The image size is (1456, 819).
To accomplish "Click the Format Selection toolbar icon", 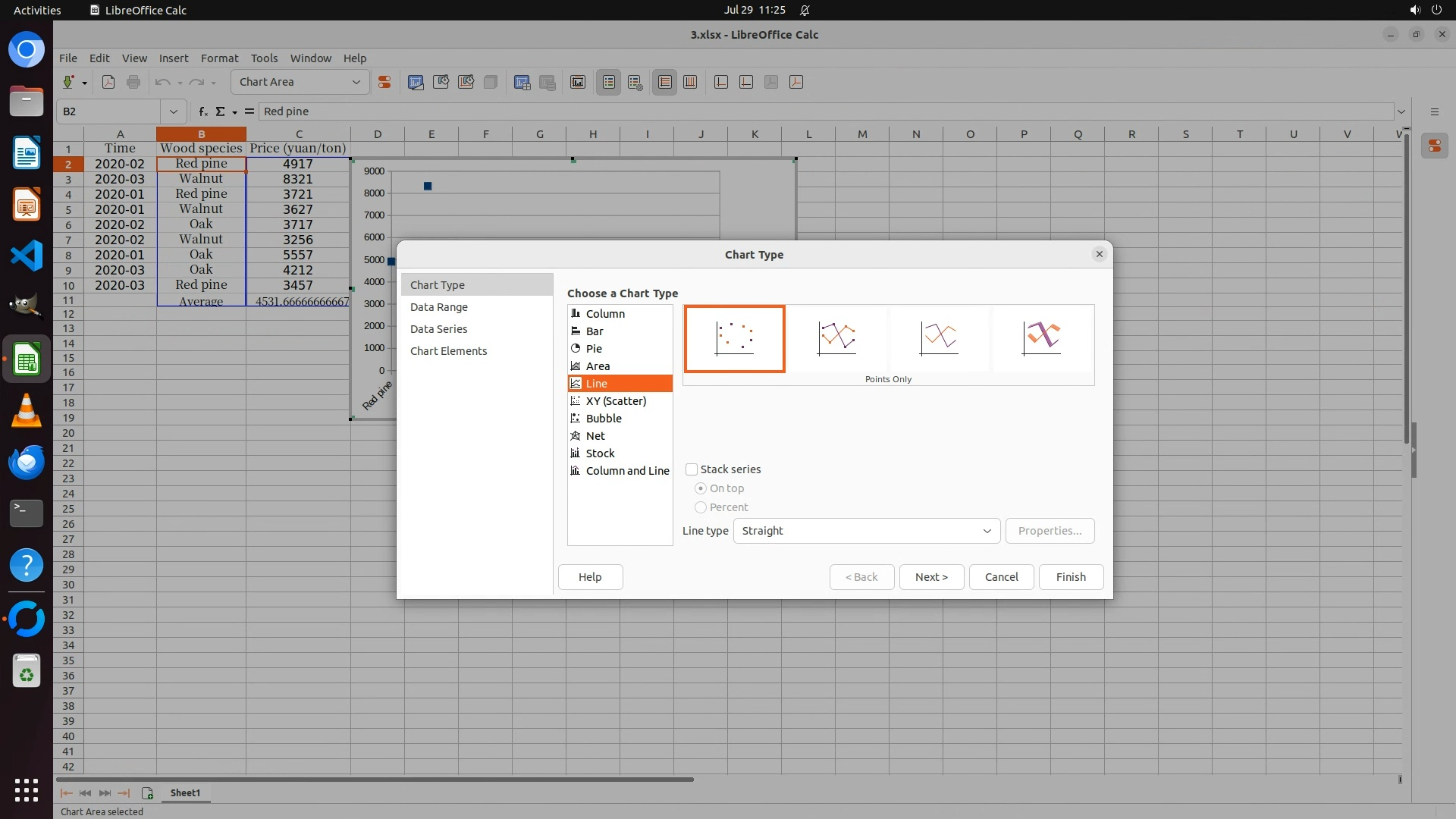I will pyautogui.click(x=384, y=82).
